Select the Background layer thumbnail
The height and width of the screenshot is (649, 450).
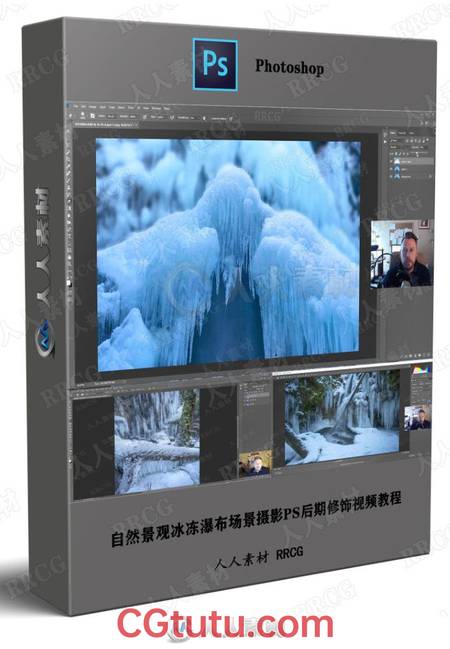pyautogui.click(x=397, y=177)
